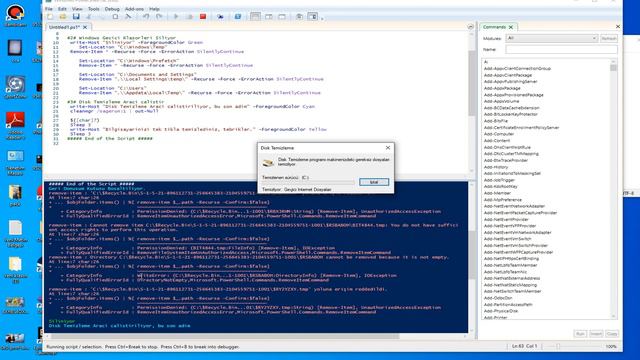Close the Disk Temizleme dialog
Image resolution: width=640 pixels, height=360 pixels.
click(388, 147)
